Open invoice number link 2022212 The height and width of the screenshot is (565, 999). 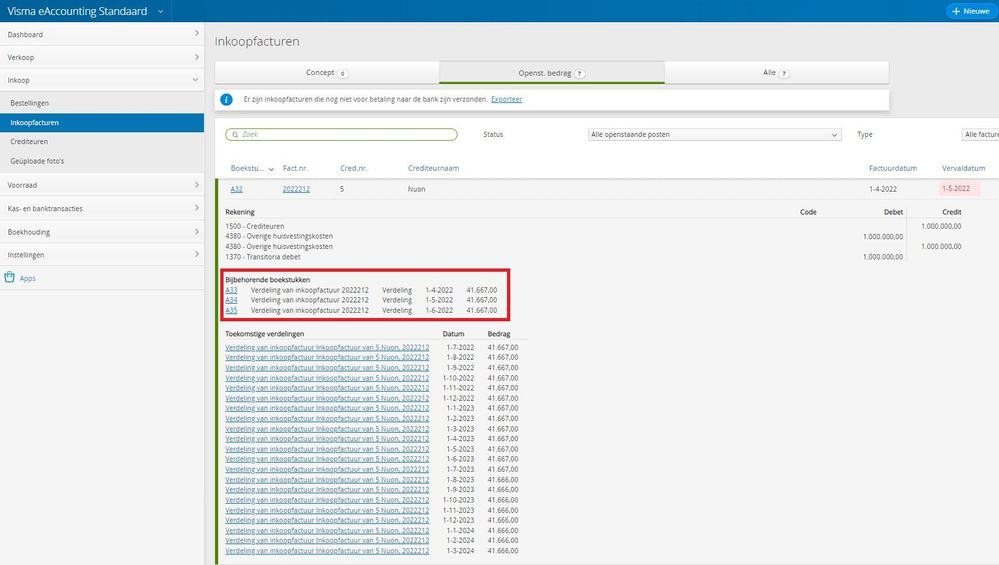[296, 189]
